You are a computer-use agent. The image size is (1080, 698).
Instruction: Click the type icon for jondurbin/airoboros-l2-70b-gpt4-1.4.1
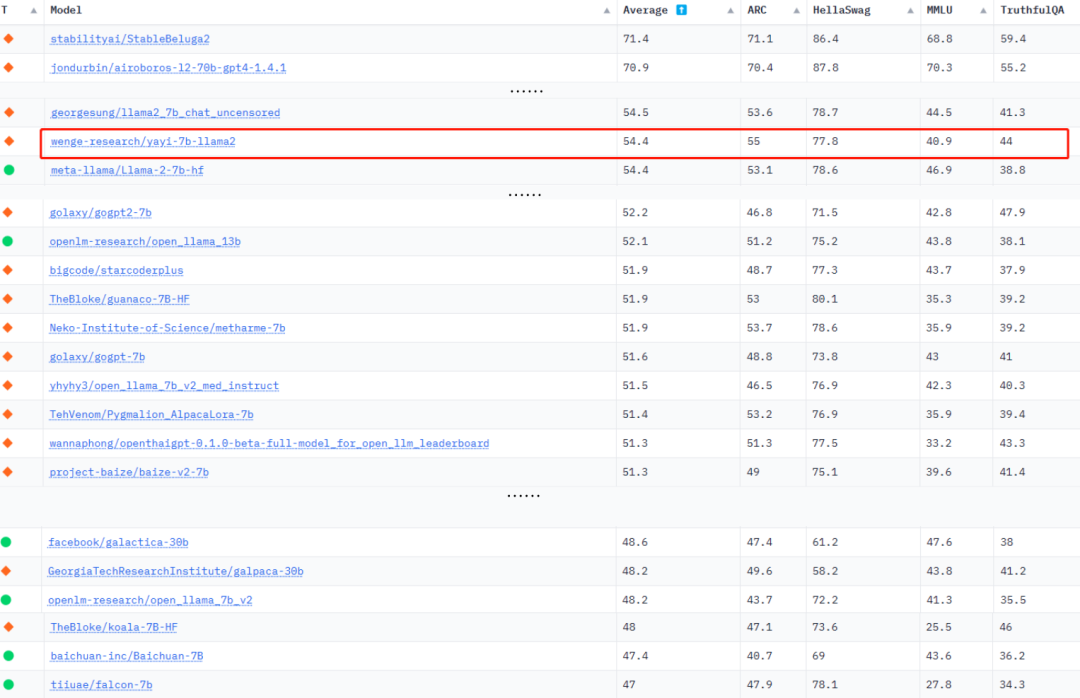[x=9, y=68]
